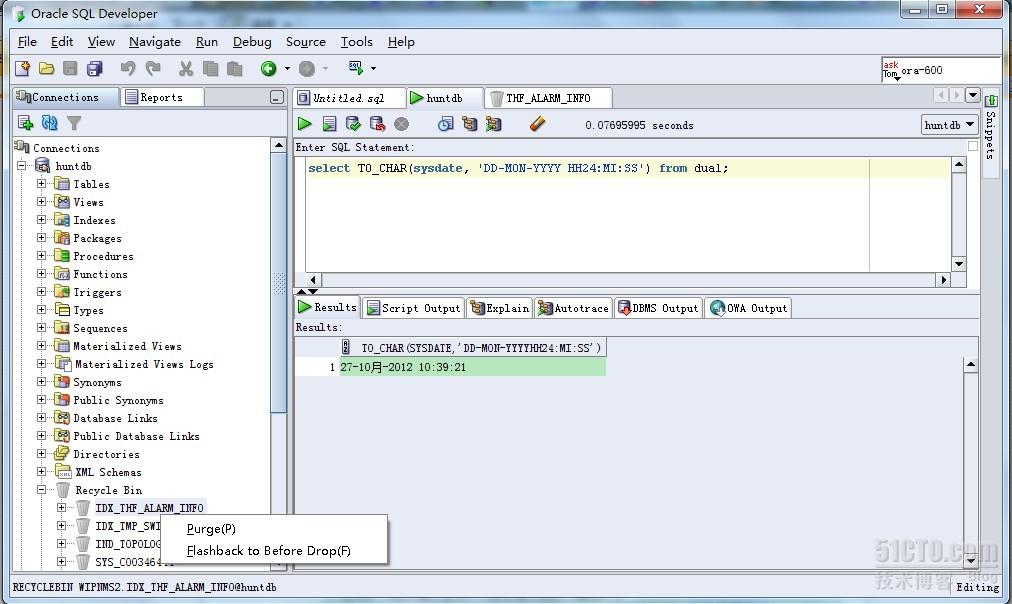Open the File menu
This screenshot has height=604, width=1012.
point(27,42)
